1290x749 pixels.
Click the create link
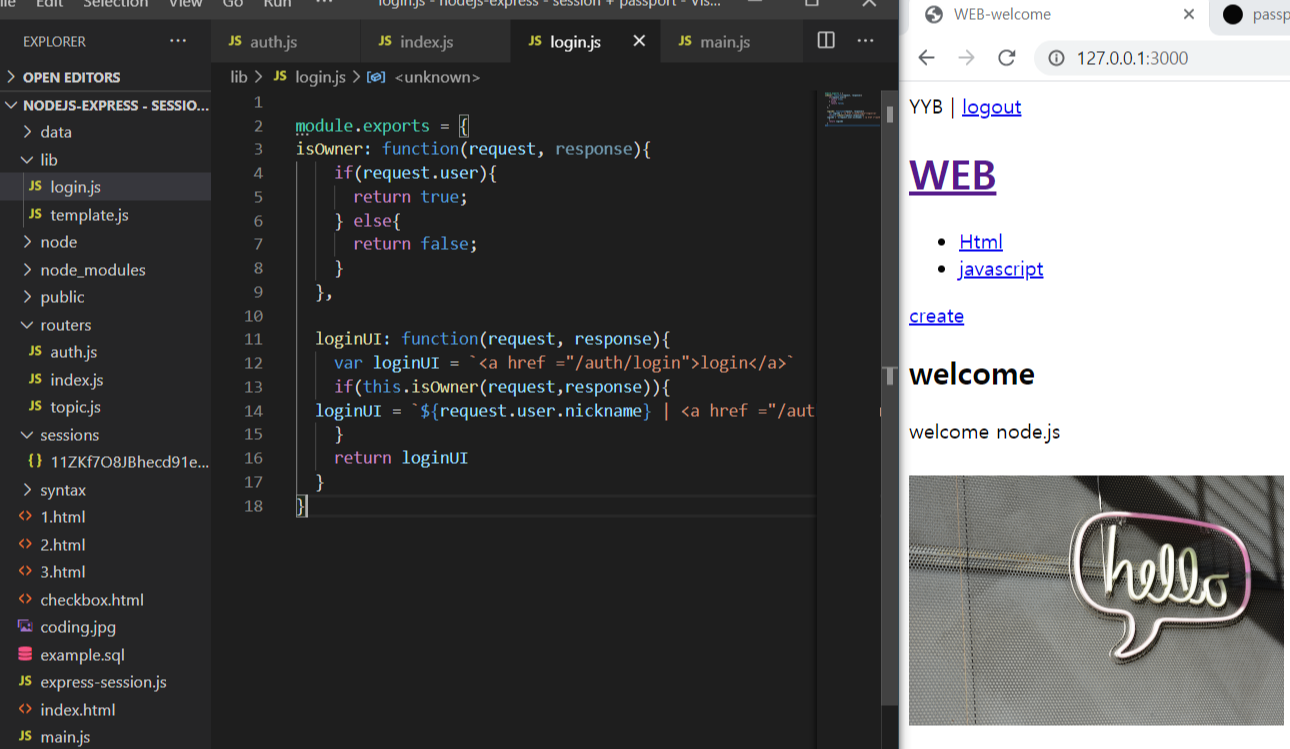(936, 316)
